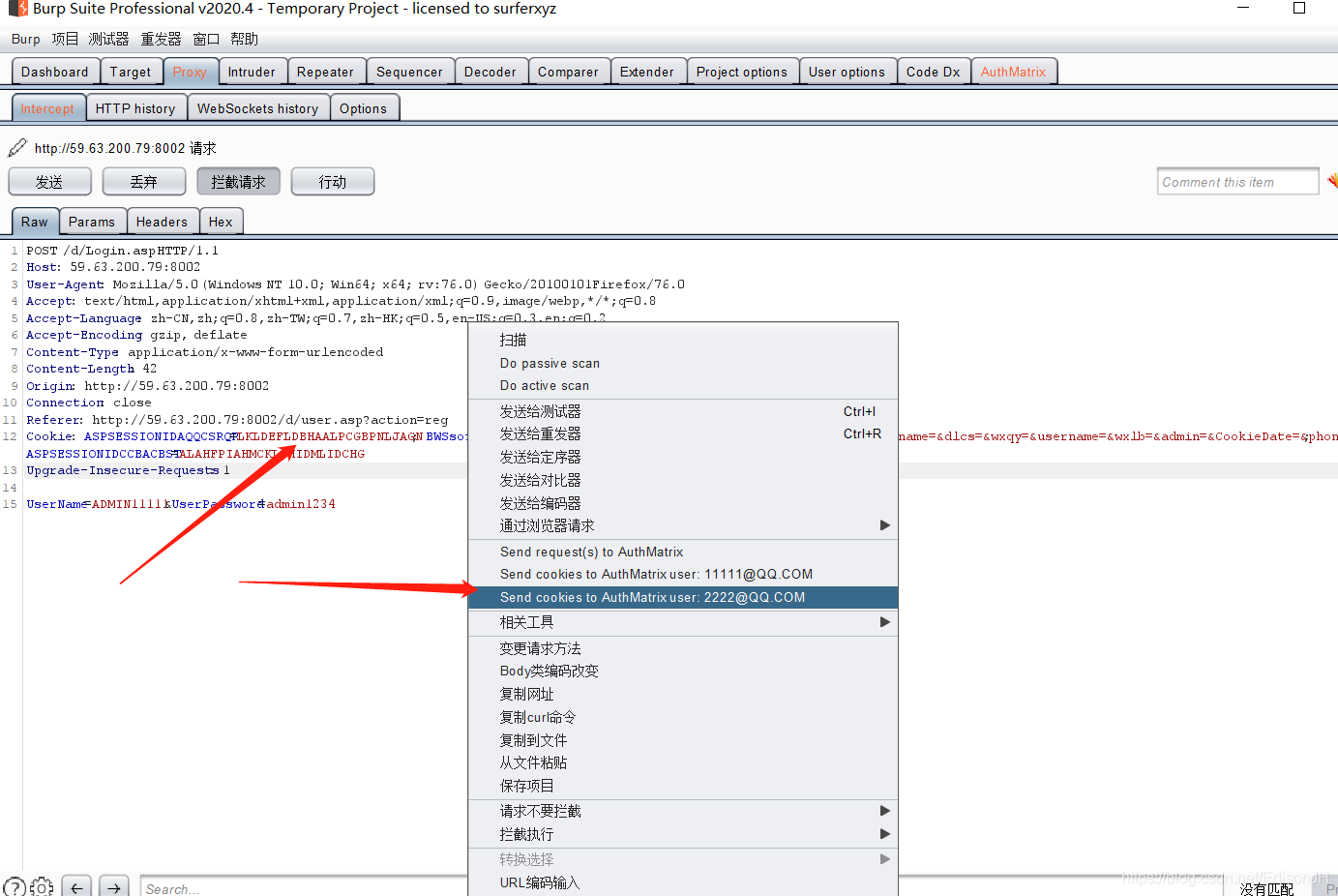
Task: Open help via the question mark icon
Action: pyautogui.click(x=14, y=885)
